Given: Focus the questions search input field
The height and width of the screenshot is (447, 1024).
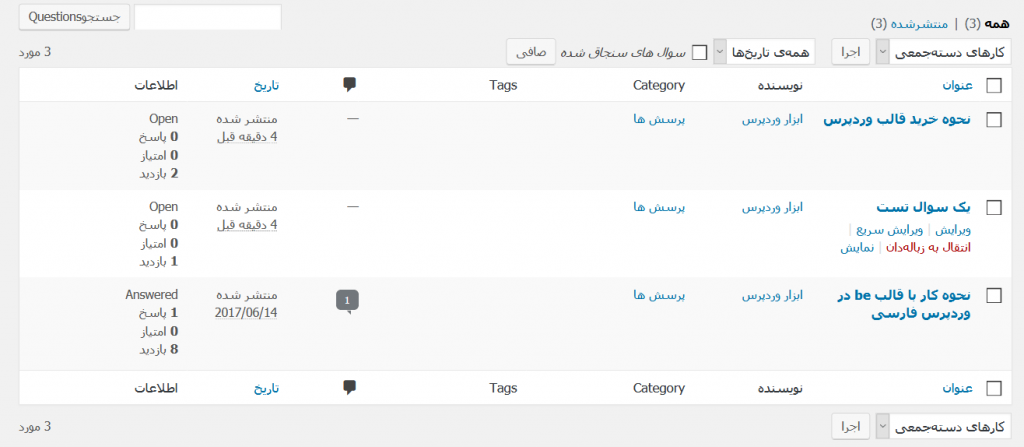Looking at the screenshot, I should click(x=208, y=17).
